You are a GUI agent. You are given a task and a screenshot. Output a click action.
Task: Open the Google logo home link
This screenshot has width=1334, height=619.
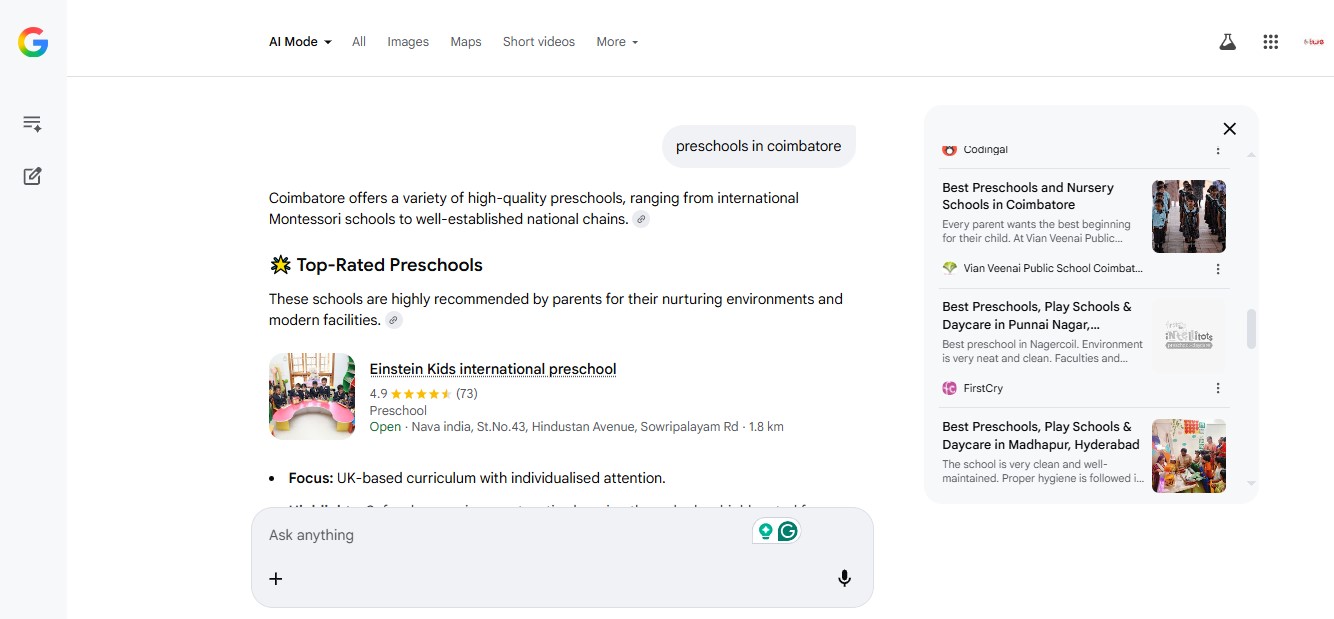pos(33,42)
